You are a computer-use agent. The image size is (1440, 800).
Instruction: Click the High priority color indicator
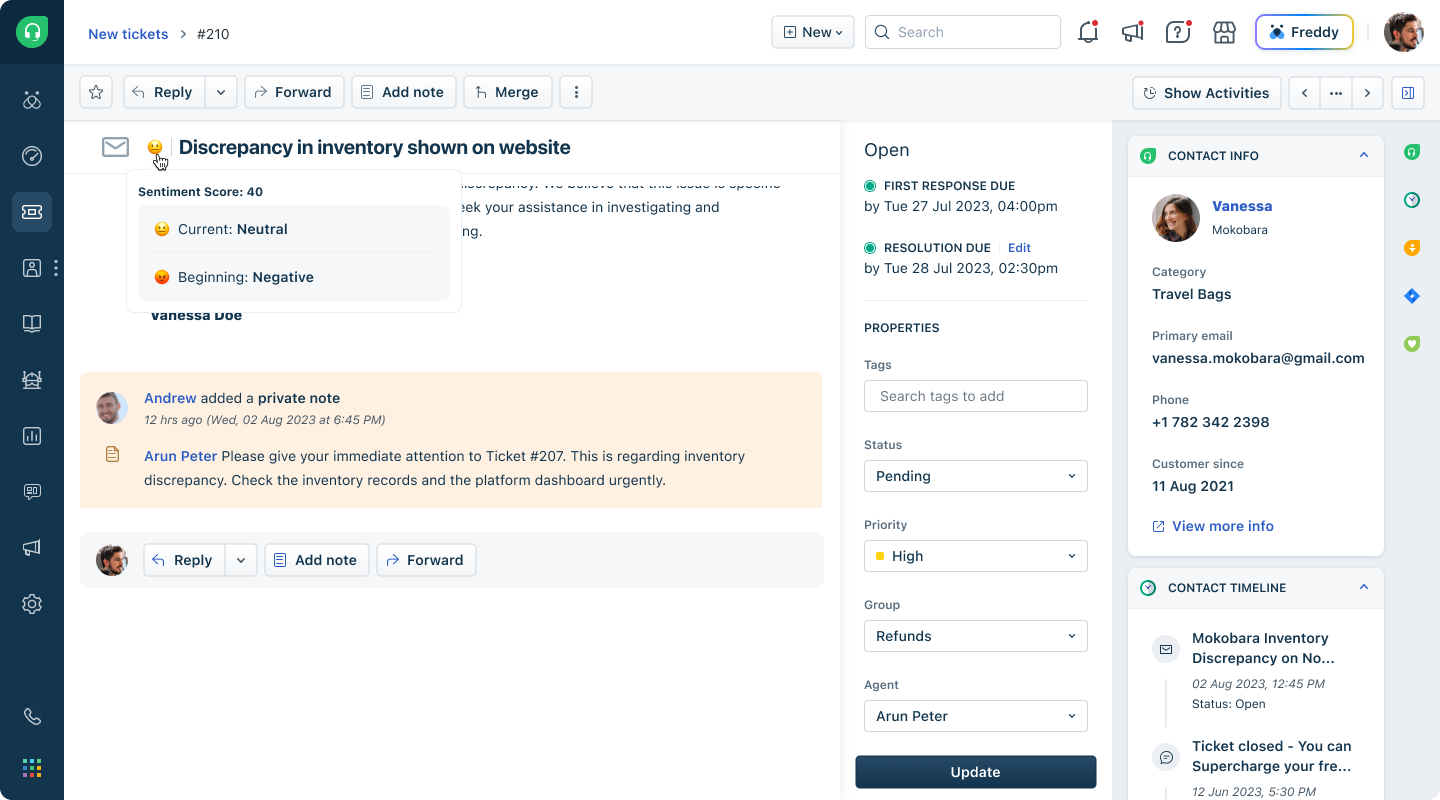pos(881,556)
